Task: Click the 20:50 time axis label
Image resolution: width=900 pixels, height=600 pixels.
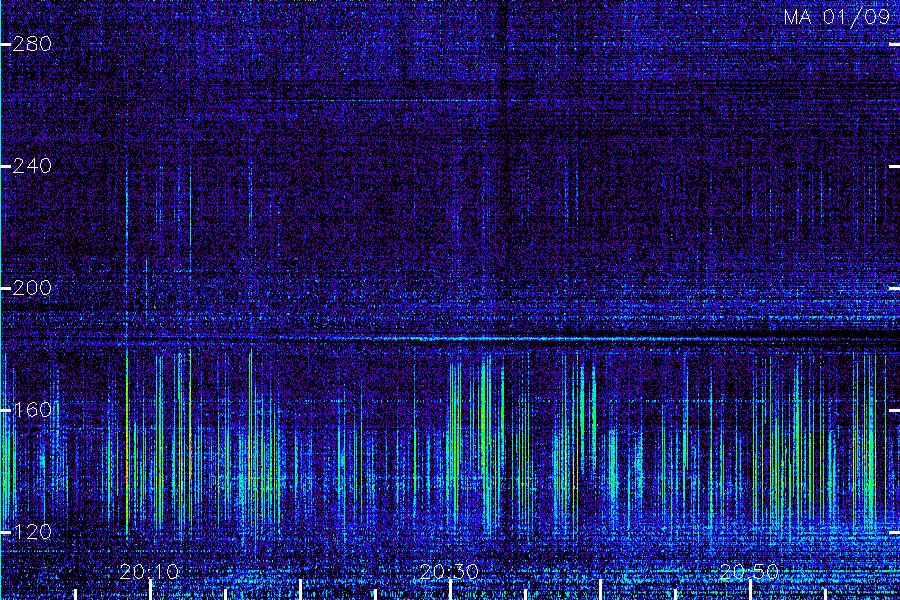Action: pos(749,572)
